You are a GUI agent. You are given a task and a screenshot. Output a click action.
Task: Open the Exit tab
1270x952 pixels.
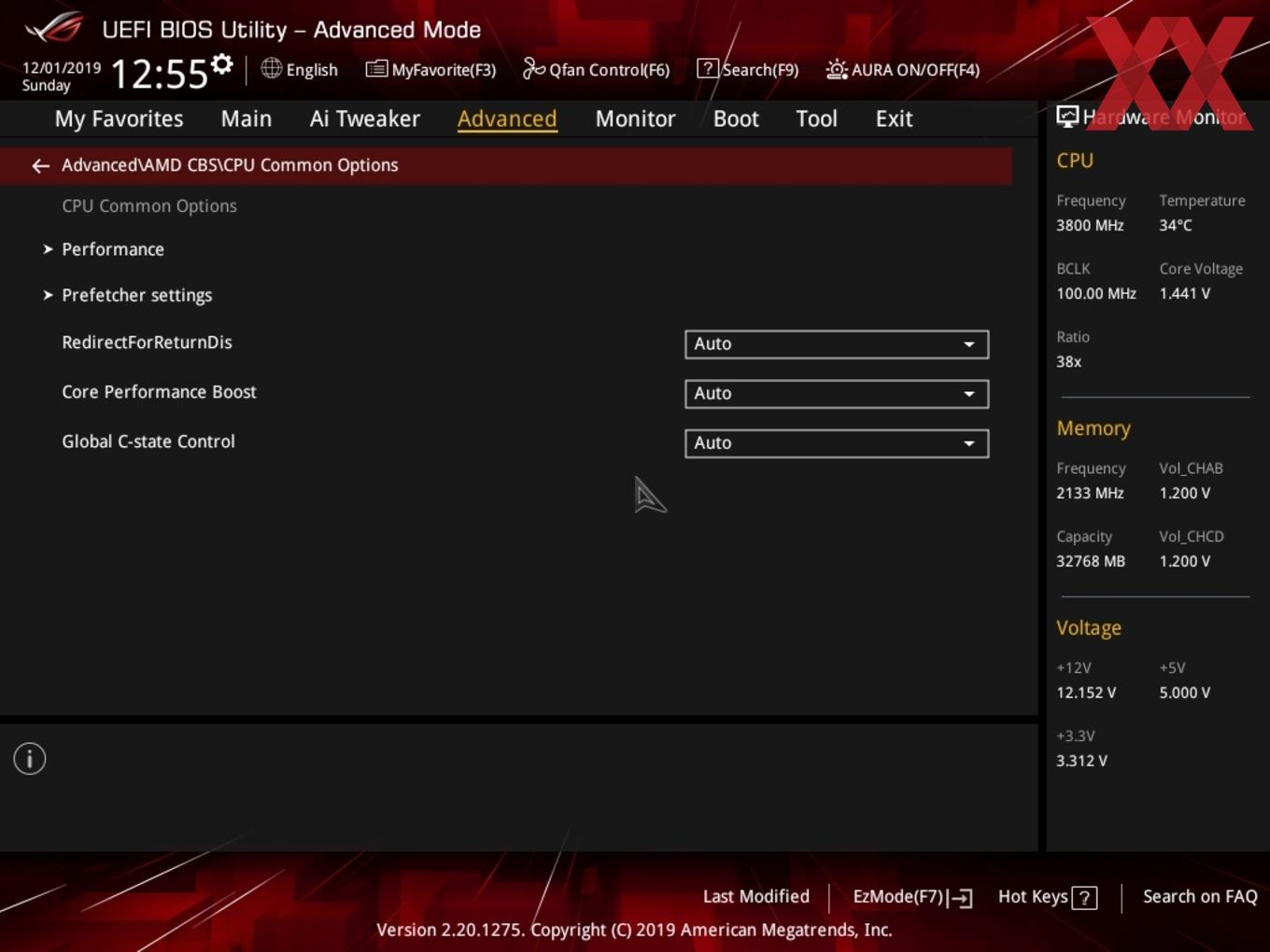pos(894,119)
